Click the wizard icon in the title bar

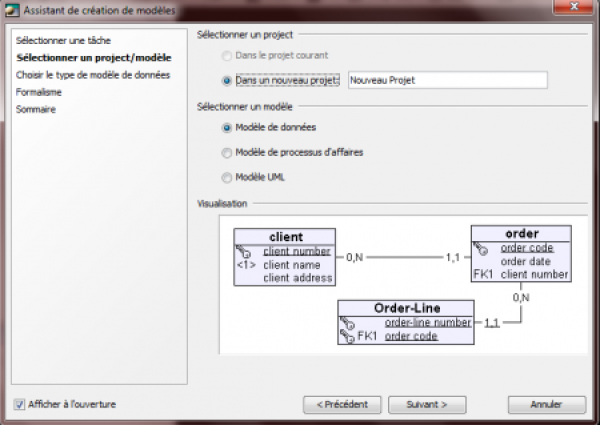[12, 10]
